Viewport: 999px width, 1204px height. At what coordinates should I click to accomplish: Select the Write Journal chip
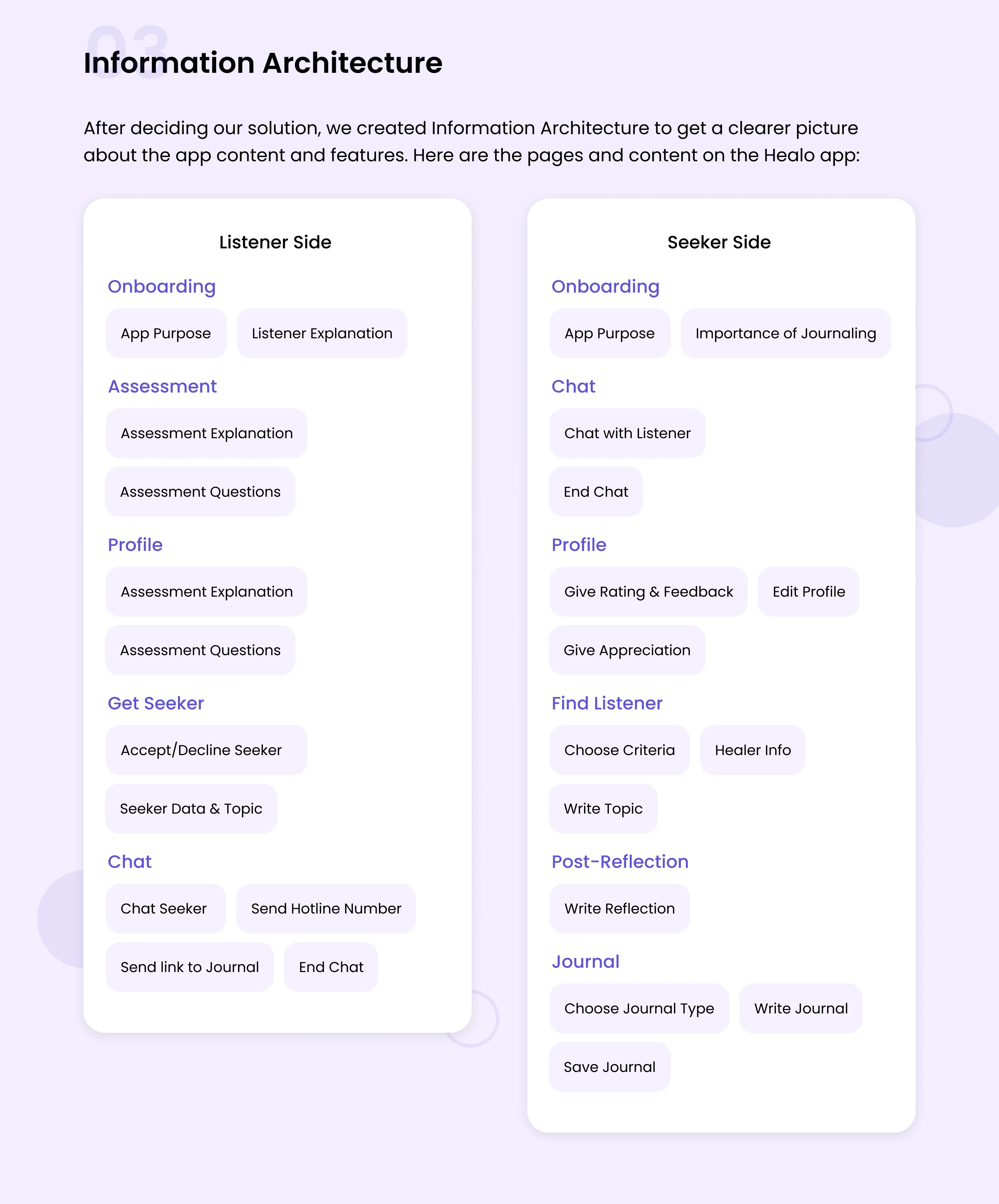800,1008
